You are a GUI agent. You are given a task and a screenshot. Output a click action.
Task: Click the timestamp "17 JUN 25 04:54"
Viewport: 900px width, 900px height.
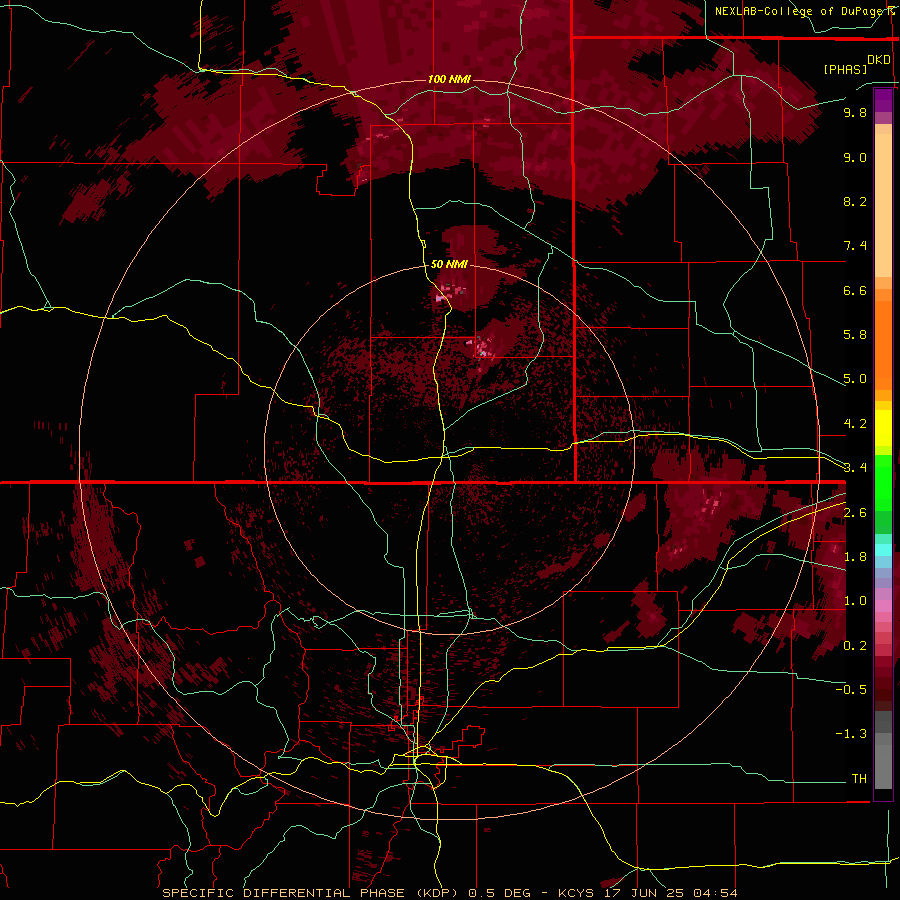(x=670, y=893)
